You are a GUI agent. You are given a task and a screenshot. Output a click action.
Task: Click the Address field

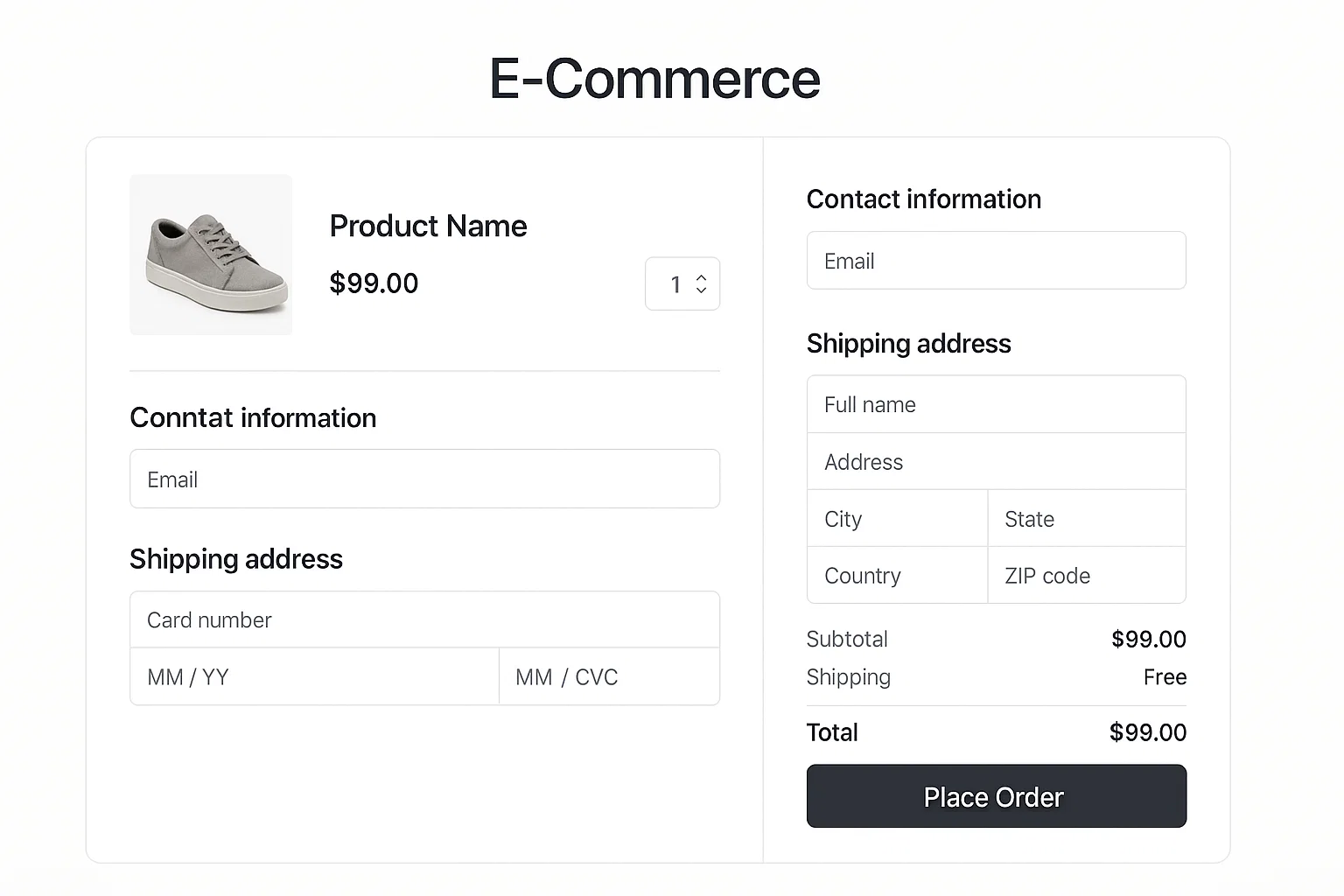(996, 461)
